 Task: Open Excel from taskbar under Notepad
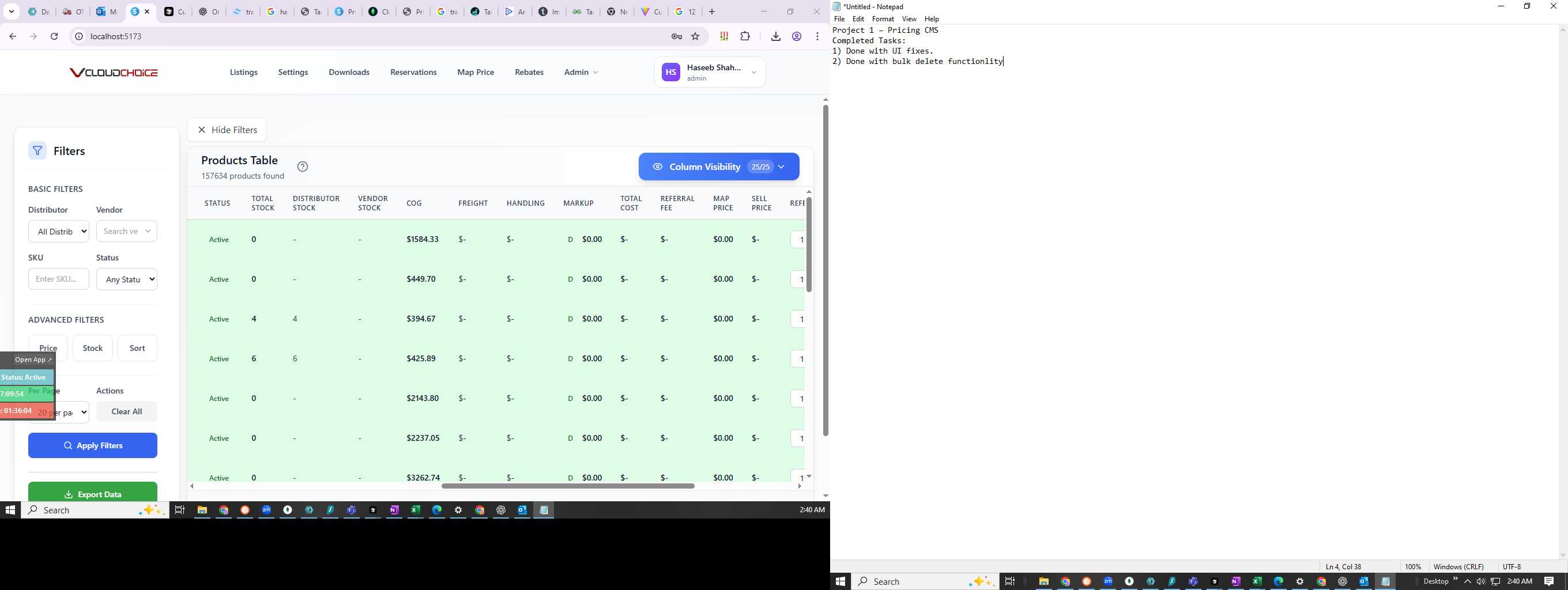(1257, 581)
